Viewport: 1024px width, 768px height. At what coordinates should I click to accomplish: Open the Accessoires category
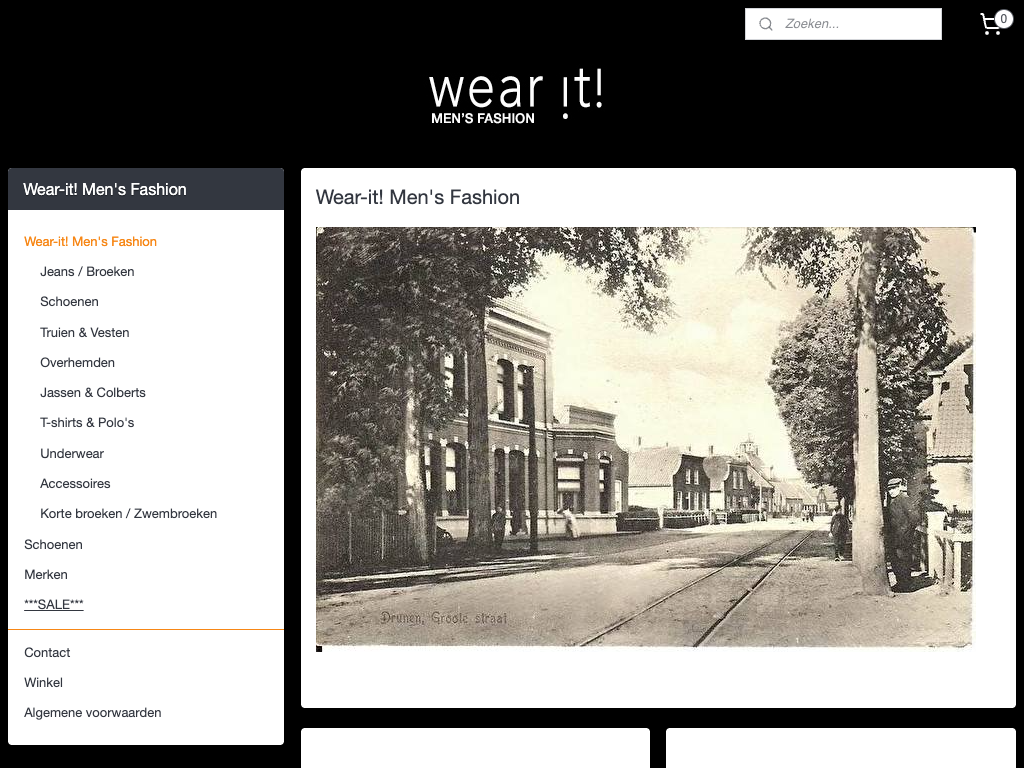[x=75, y=484]
